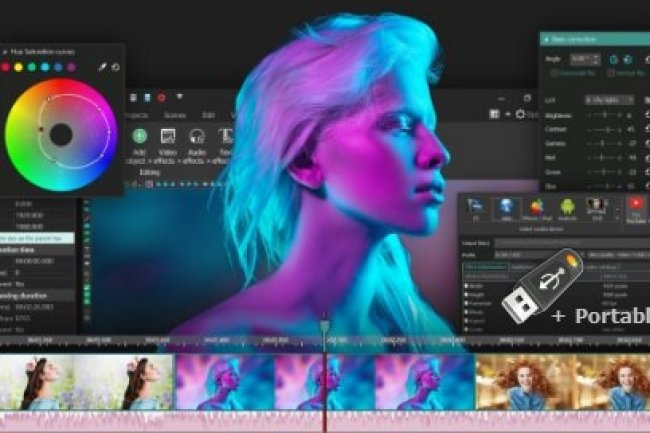The image size is (650, 433).
Task: Open the dropdown arrow beside layout grid icon
Action: point(507,114)
